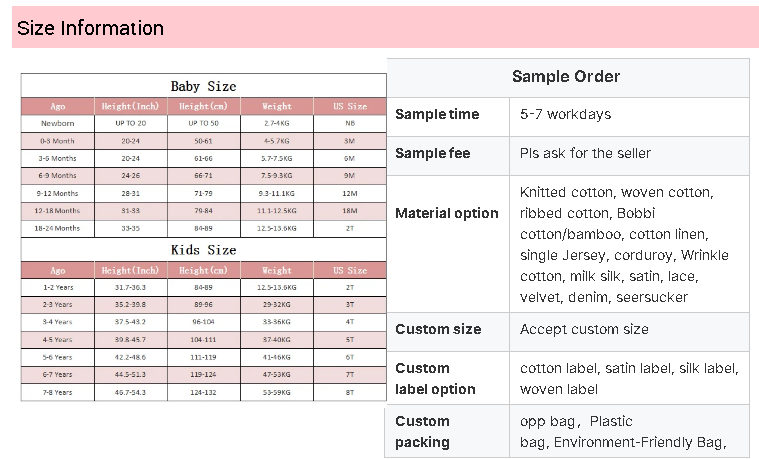Click the 7-8 Years row age cell
759x459 pixels.
58,392
